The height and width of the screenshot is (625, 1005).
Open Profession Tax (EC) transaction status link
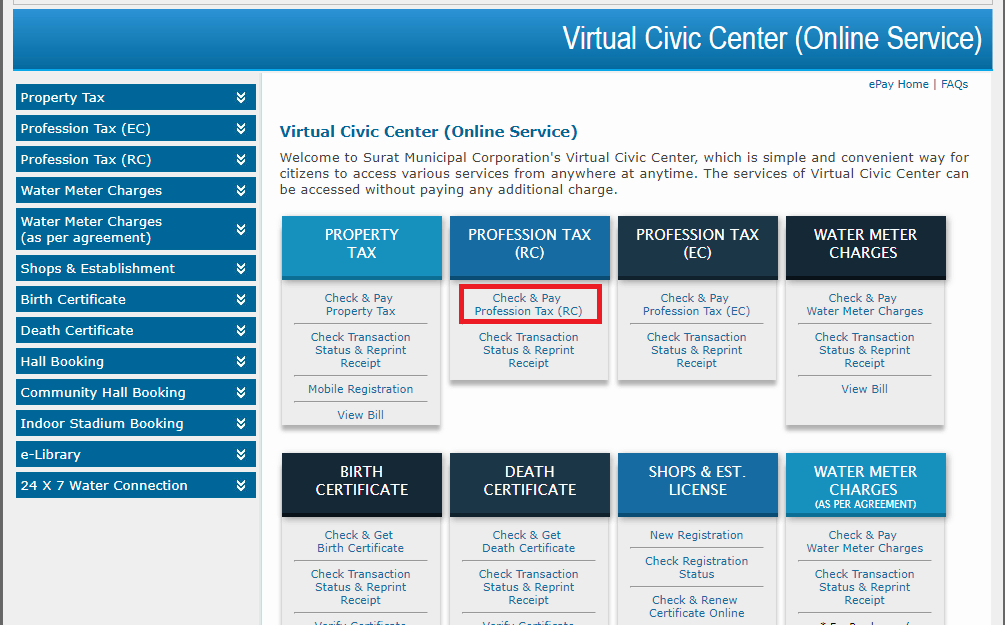pyautogui.click(x=696, y=350)
